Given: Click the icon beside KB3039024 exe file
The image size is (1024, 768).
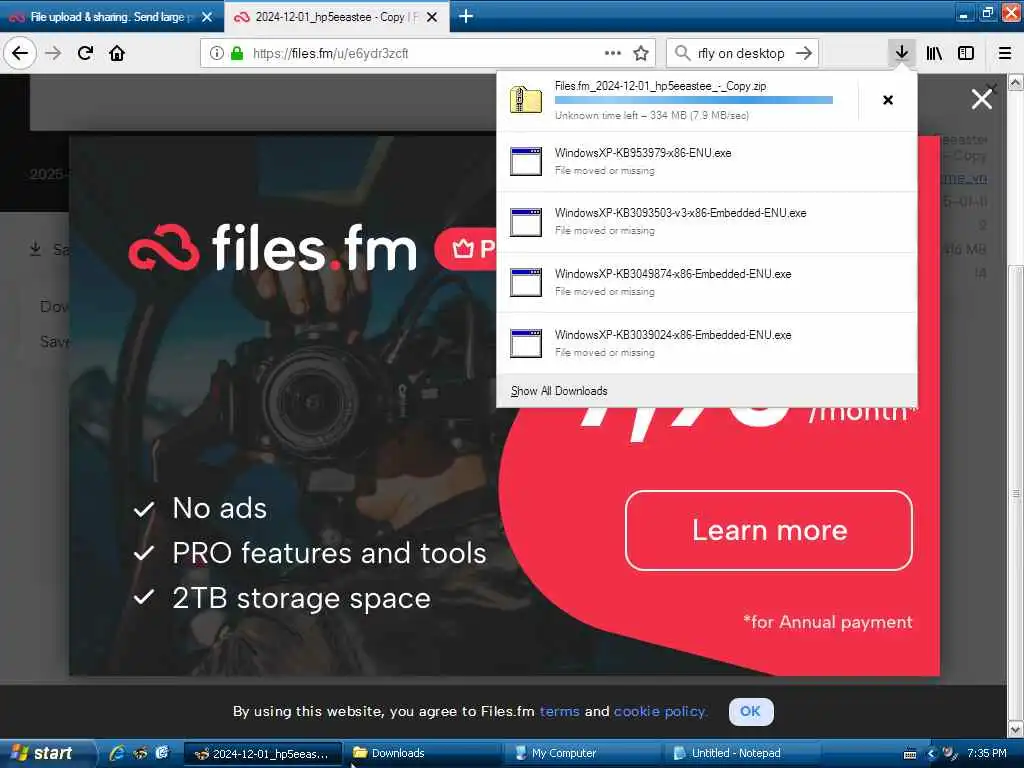Looking at the screenshot, I should pos(526,344).
